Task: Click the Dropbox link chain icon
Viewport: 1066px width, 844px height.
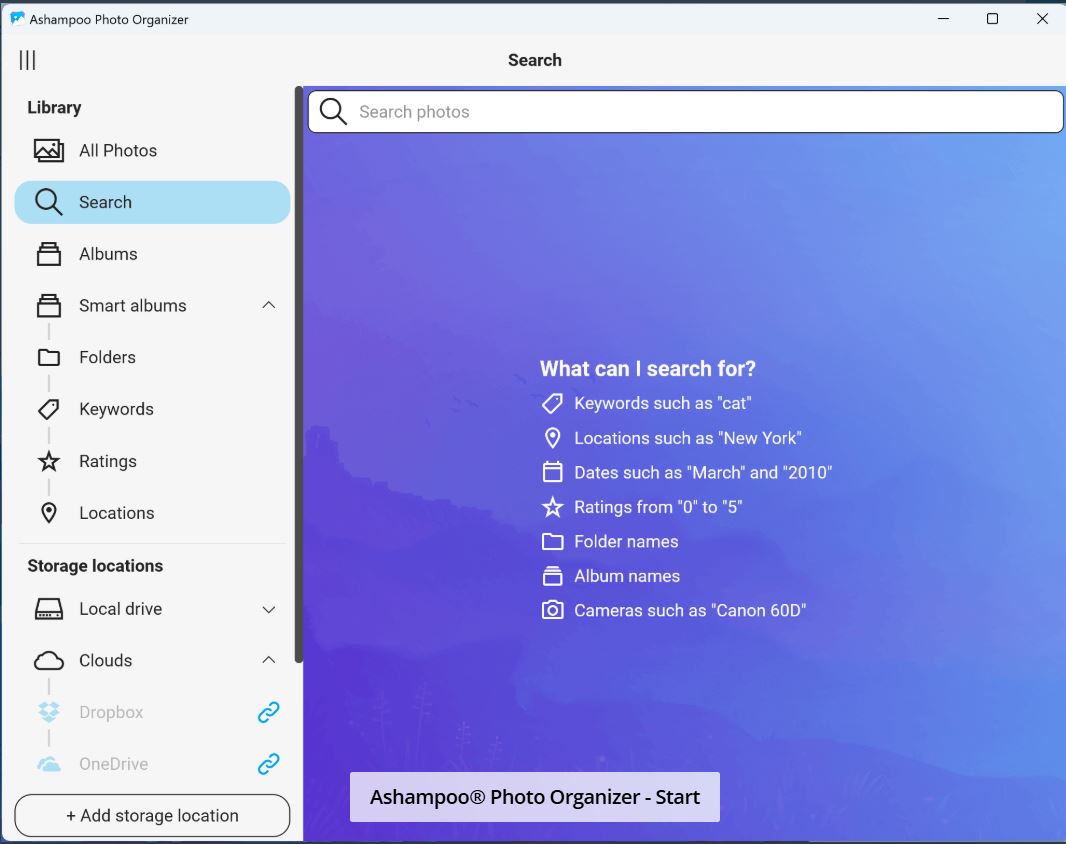Action: point(268,712)
